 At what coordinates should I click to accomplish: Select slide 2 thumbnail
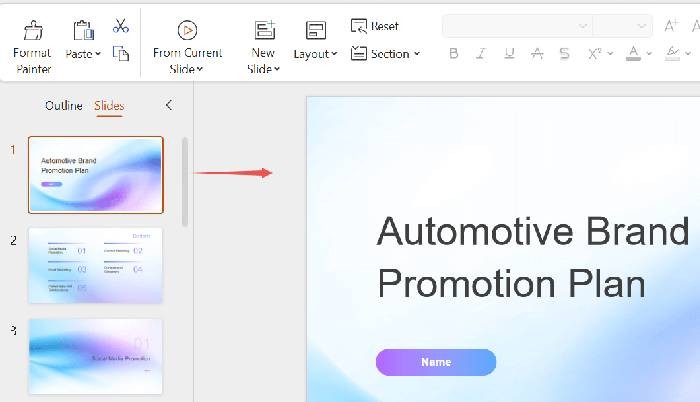pyautogui.click(x=96, y=265)
